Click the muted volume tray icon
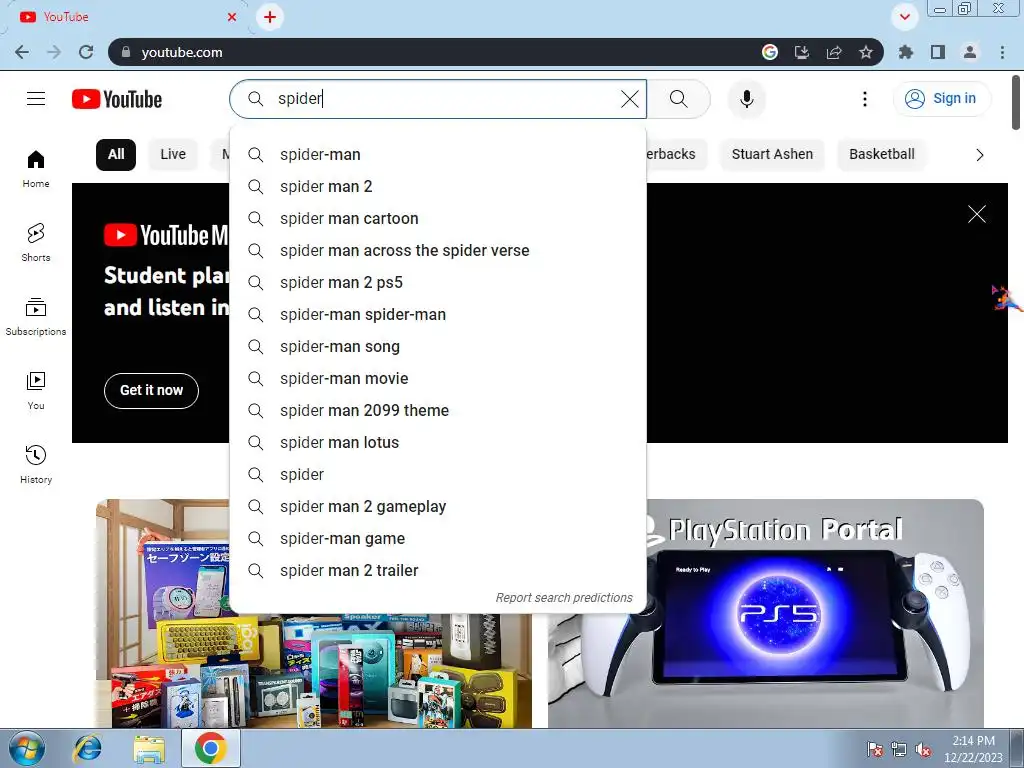Viewport: 1024px width, 768px height. [923, 750]
